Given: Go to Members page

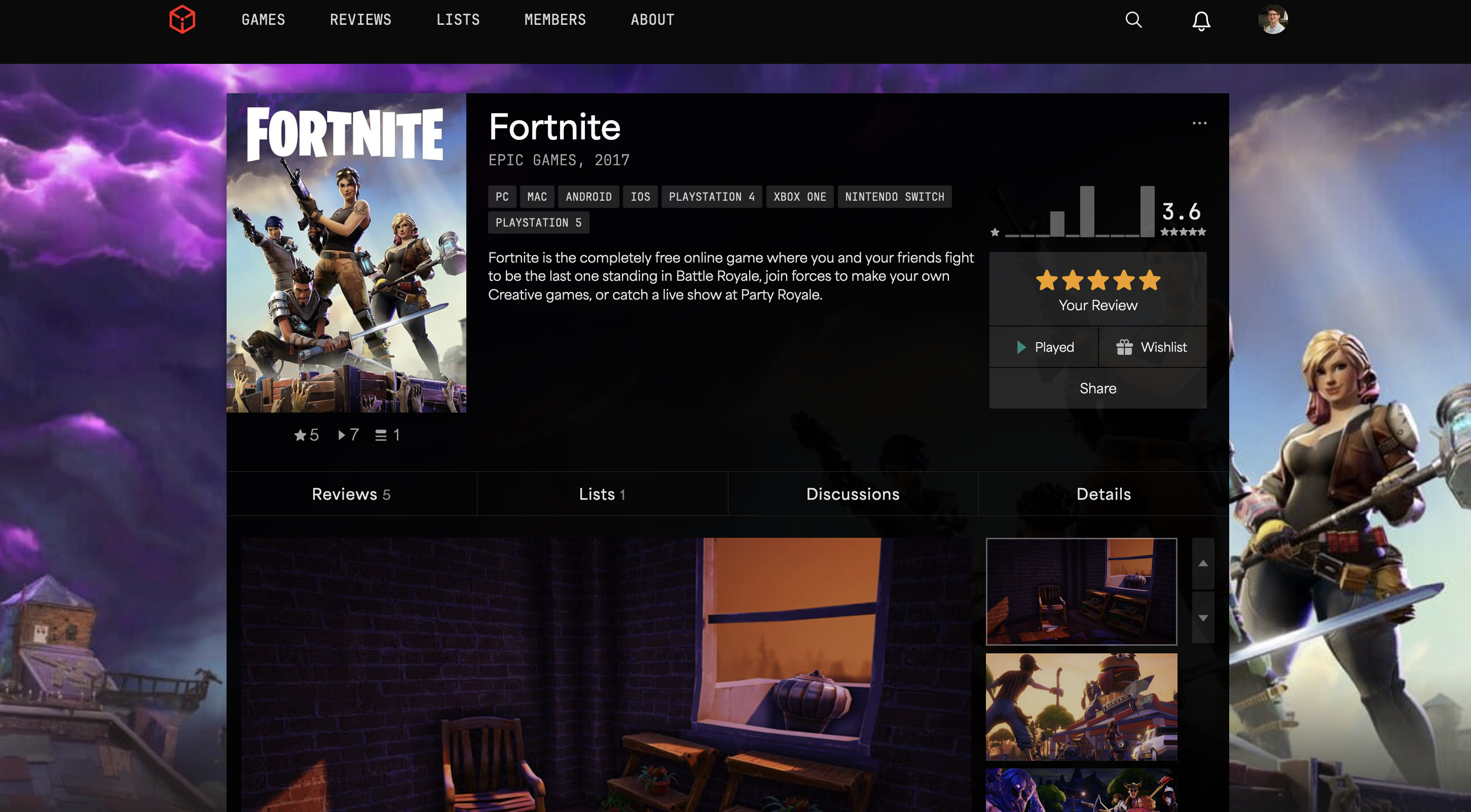Looking at the screenshot, I should pos(555,20).
